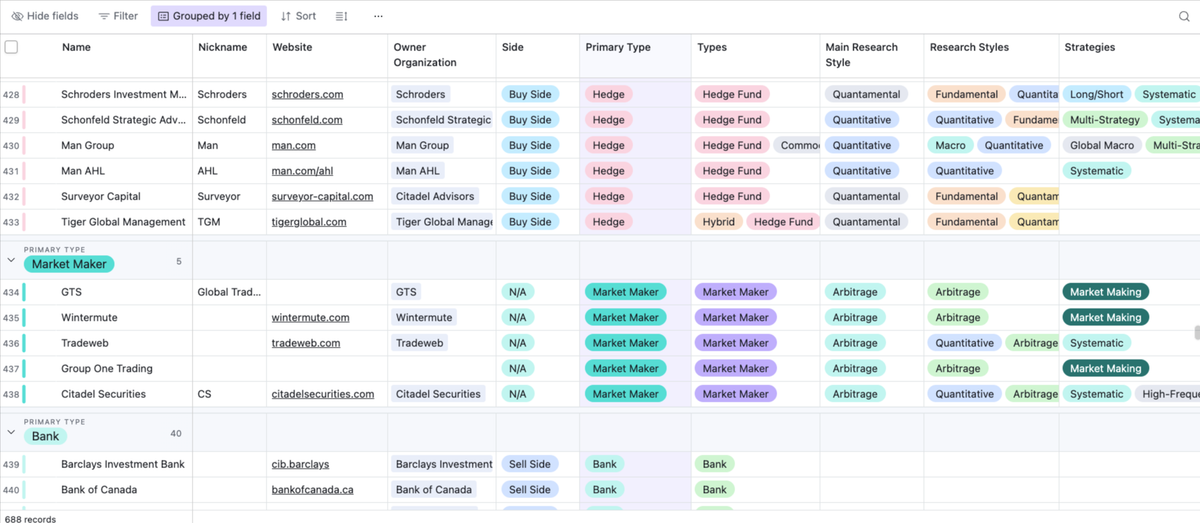Collapse the Bank group
This screenshot has height=523, width=1200.
coord(11,432)
